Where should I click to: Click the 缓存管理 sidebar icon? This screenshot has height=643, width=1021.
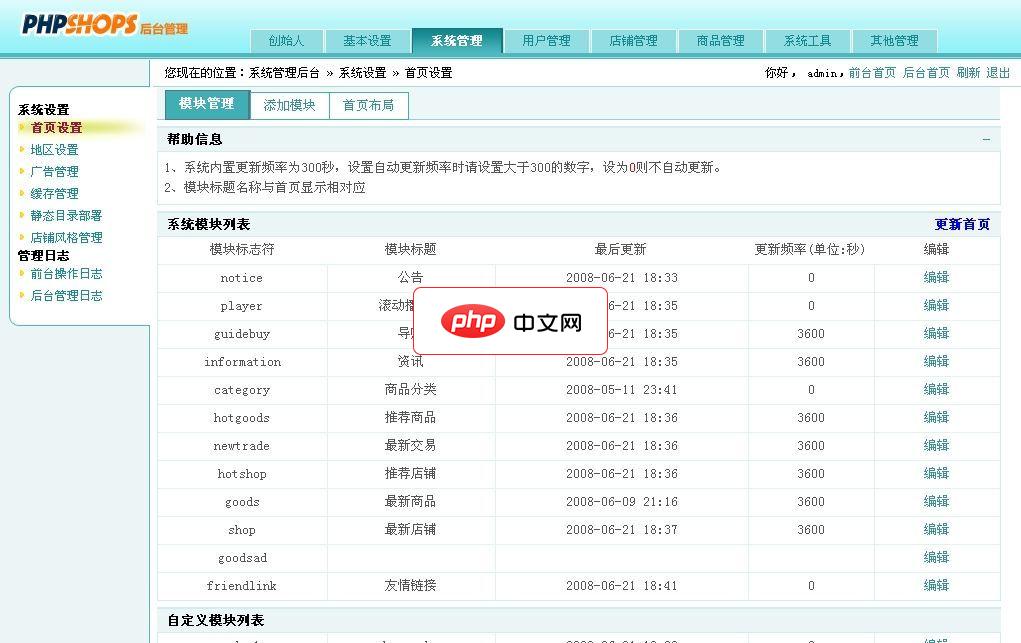(x=22, y=193)
